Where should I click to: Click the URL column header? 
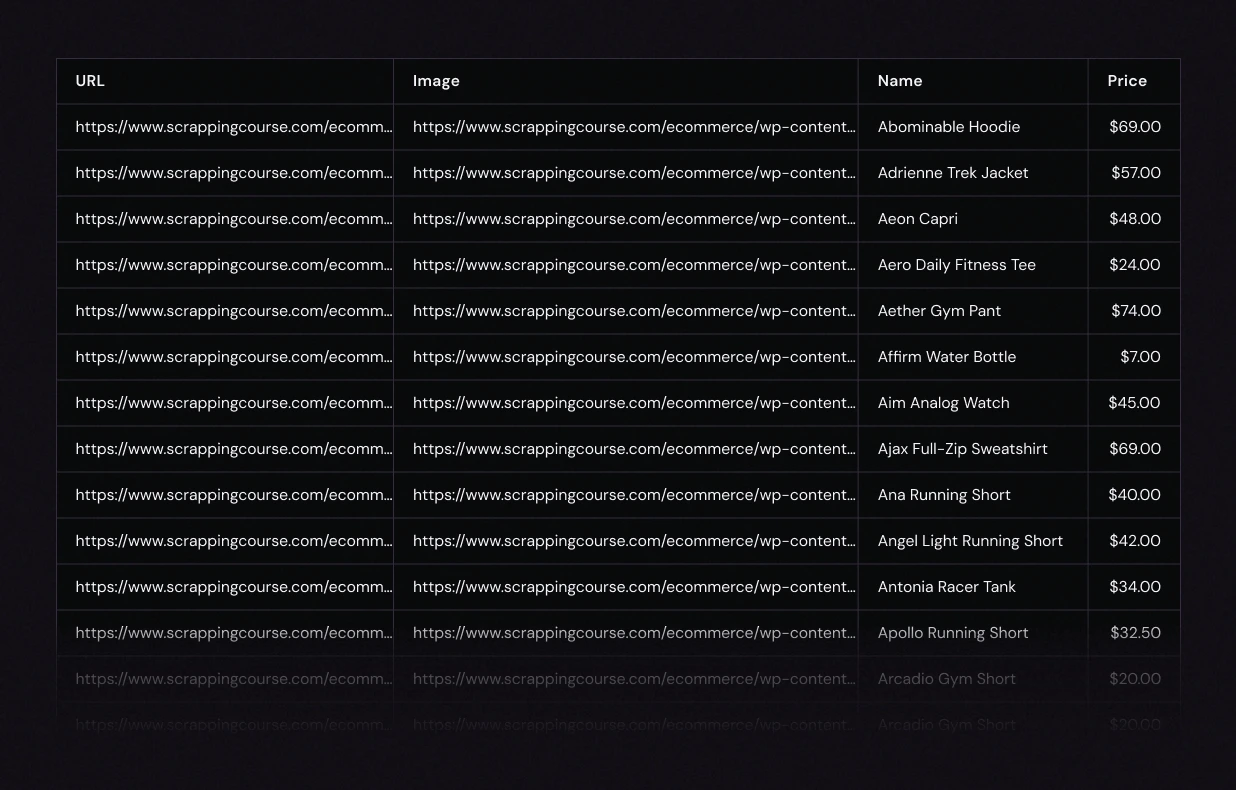click(x=90, y=81)
